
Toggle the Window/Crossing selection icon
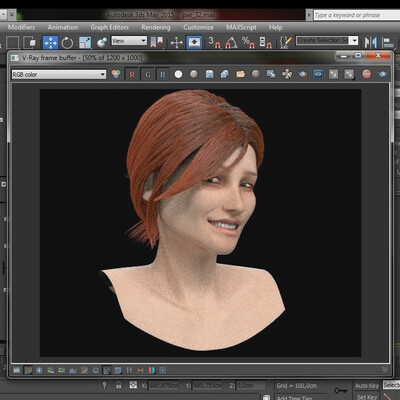pyautogui.click(x=30, y=42)
